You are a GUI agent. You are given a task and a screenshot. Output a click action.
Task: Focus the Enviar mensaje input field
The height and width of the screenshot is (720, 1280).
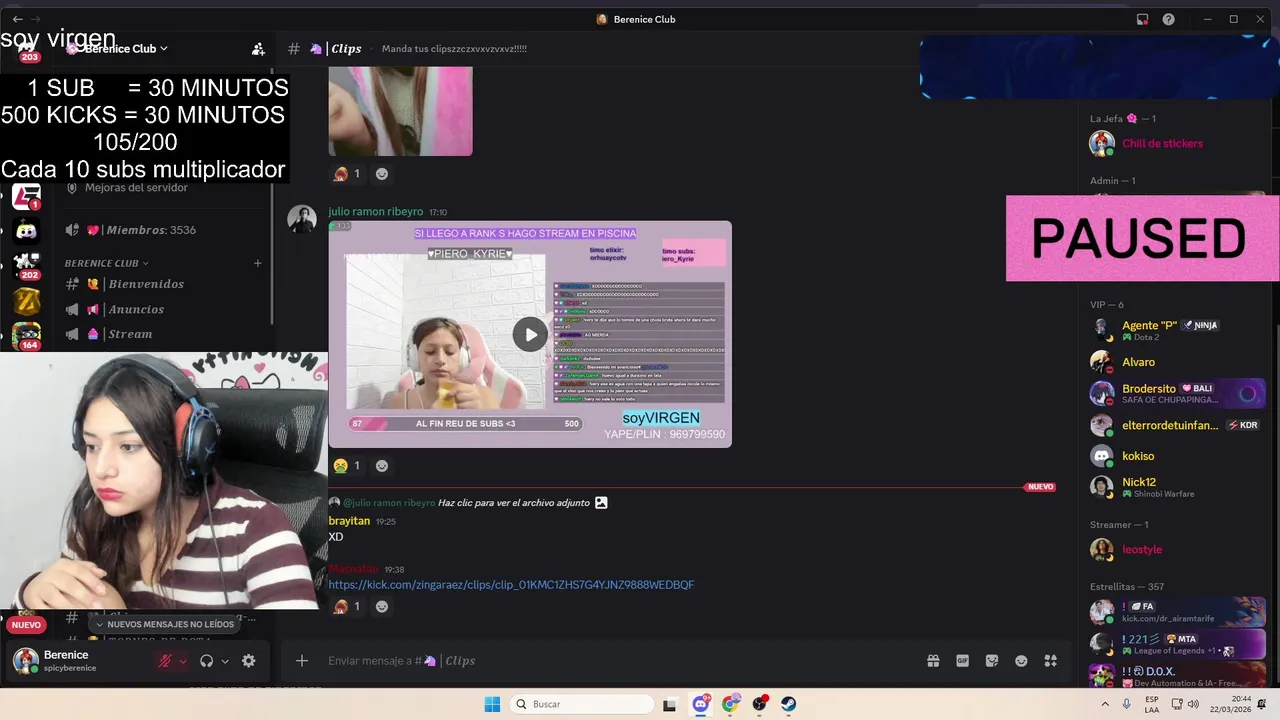(x=620, y=661)
